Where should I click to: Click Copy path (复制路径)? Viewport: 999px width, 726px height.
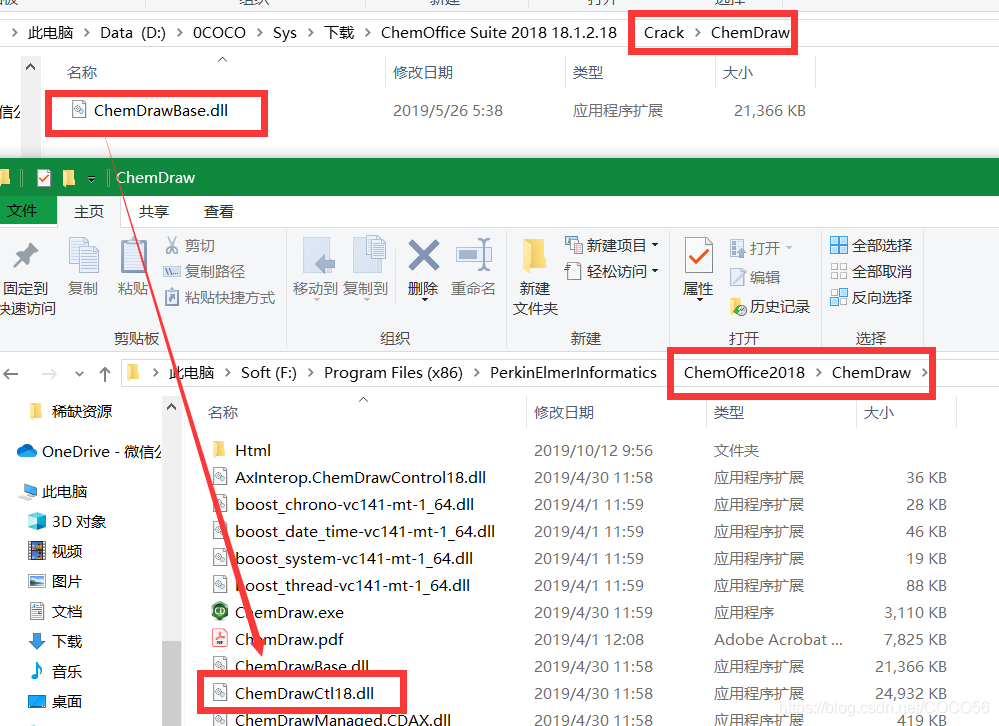[x=205, y=272]
